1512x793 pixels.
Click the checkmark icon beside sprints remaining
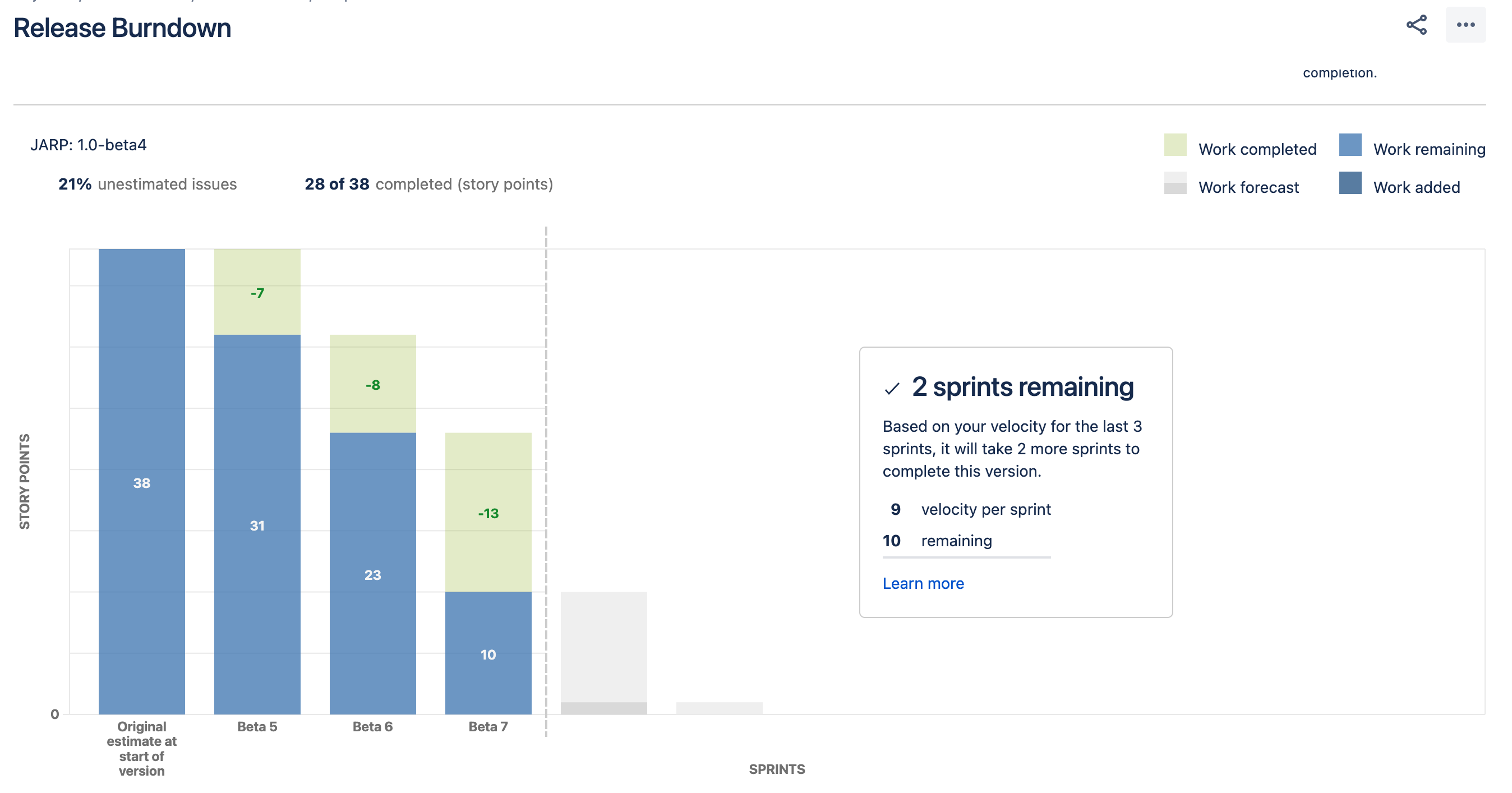892,389
